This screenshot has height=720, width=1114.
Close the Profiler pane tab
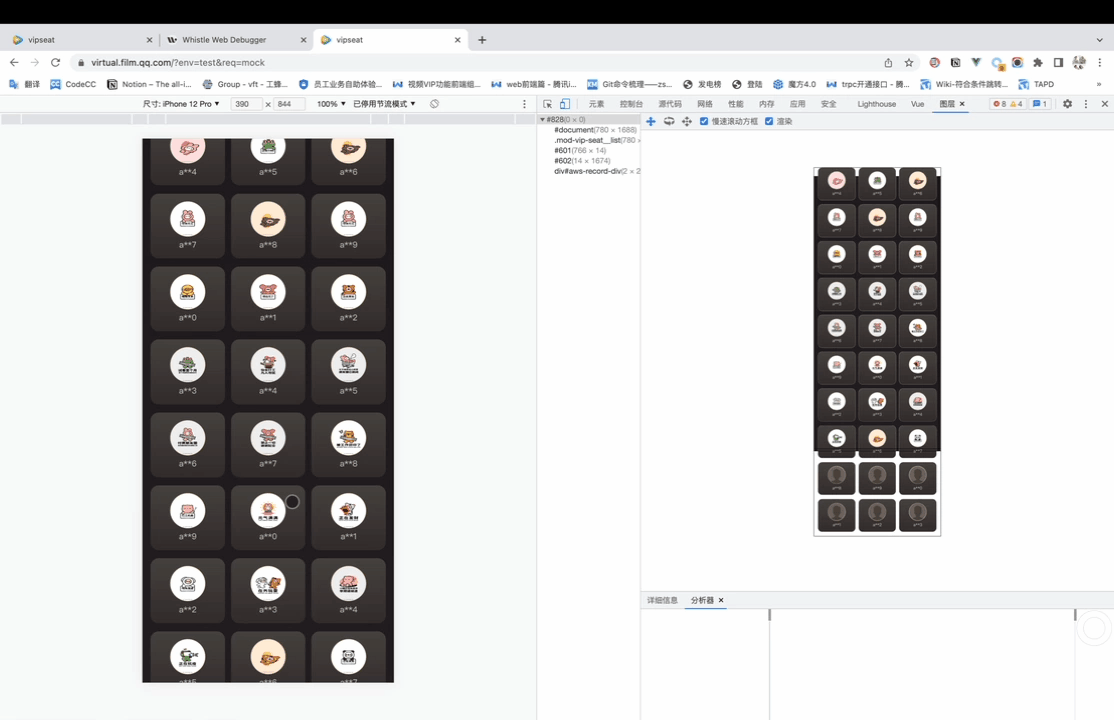(721, 601)
